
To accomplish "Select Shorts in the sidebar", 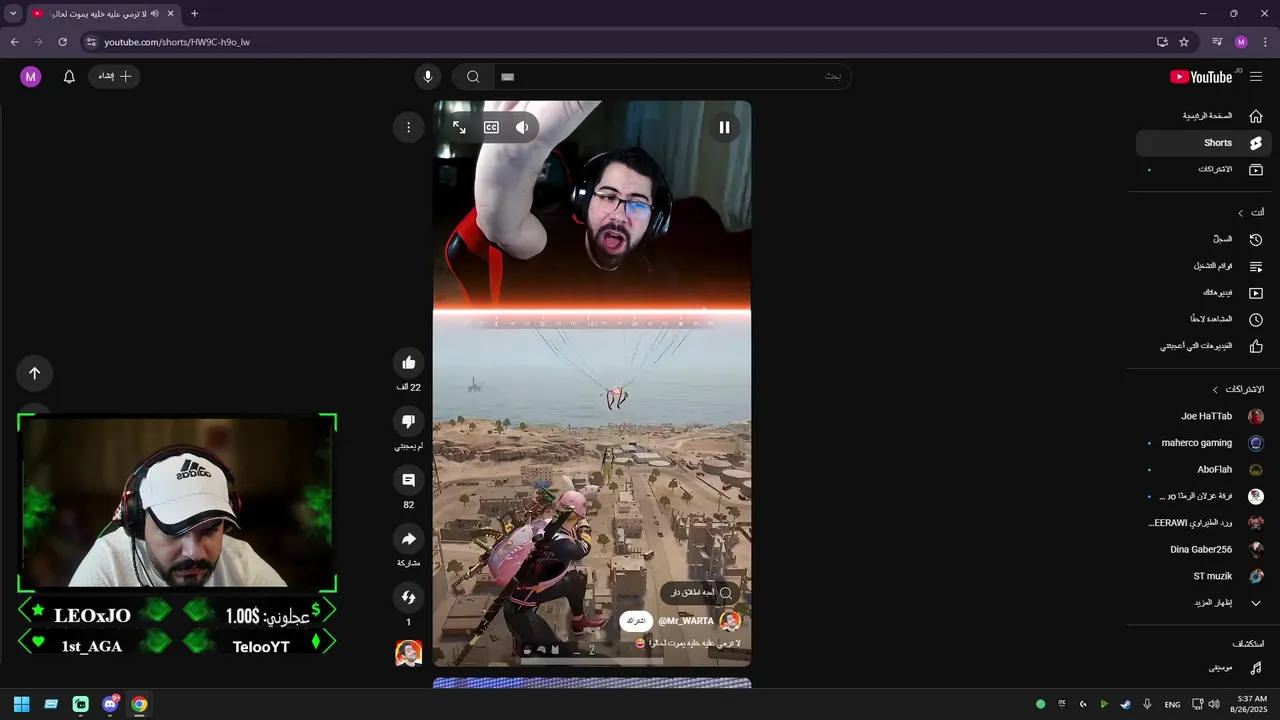I will [x=1204, y=143].
